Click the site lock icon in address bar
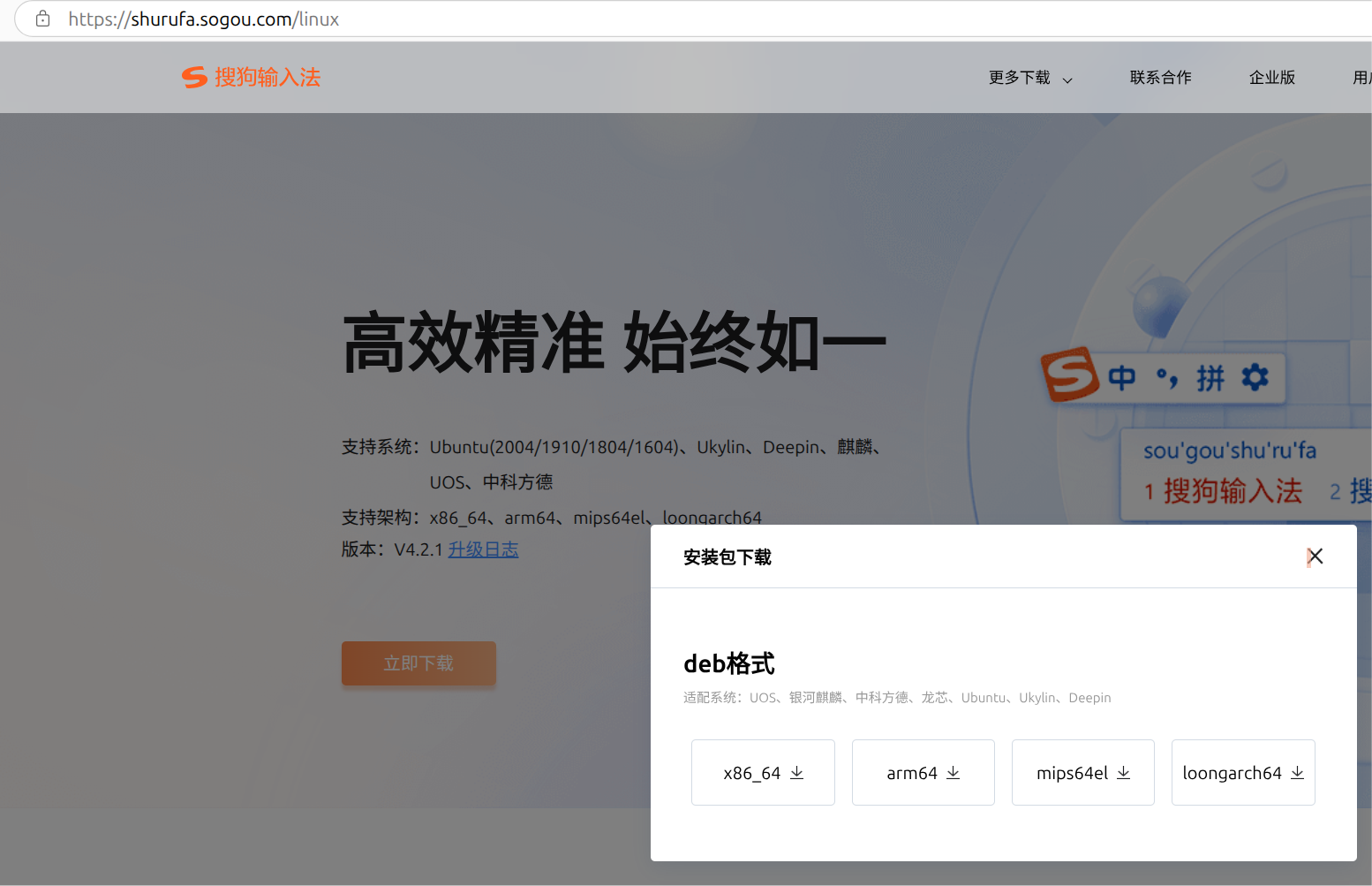 [x=42, y=19]
